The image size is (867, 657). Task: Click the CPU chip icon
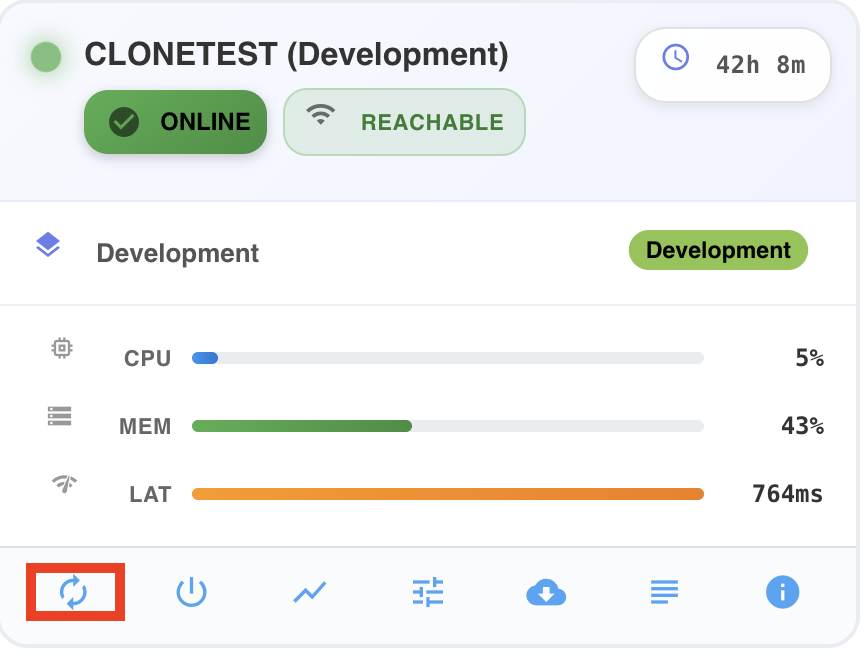click(x=62, y=348)
